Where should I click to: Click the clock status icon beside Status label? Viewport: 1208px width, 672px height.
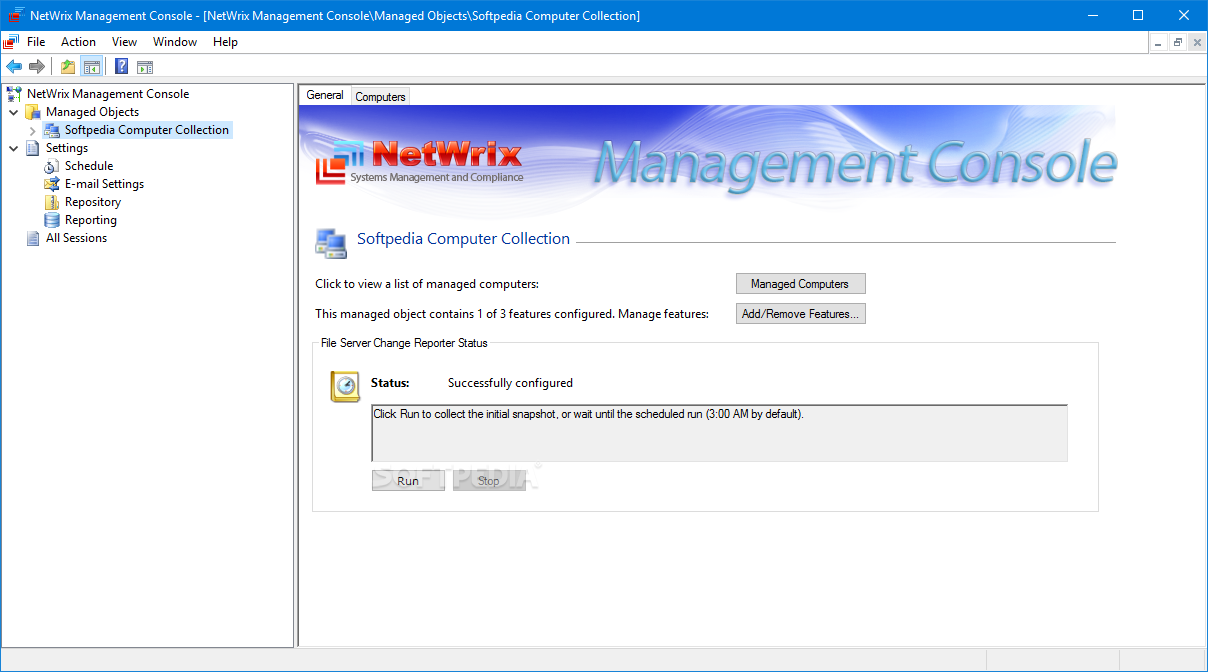[x=345, y=386]
